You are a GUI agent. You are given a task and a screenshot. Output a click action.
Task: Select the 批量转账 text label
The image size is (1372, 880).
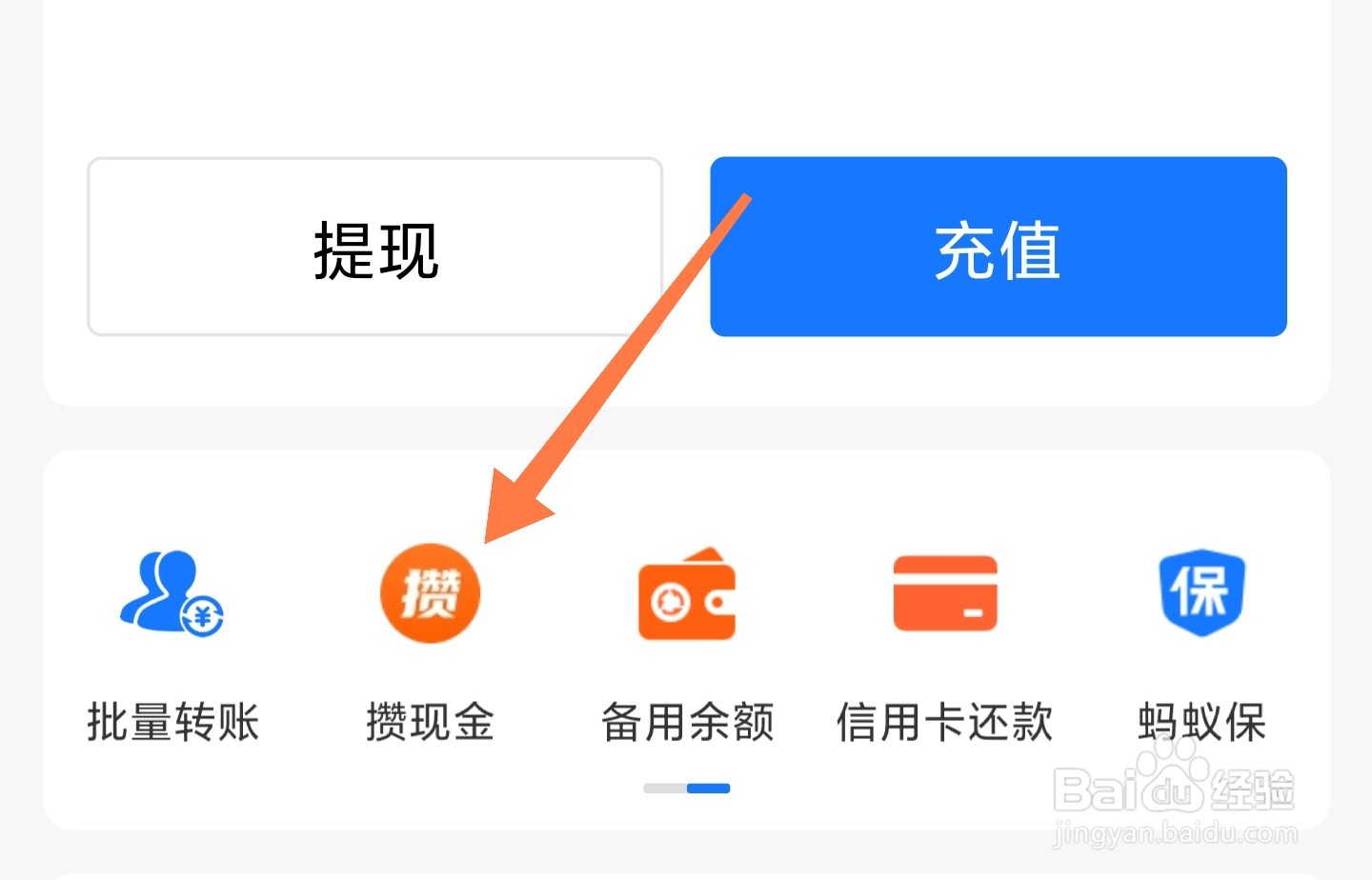click(172, 722)
